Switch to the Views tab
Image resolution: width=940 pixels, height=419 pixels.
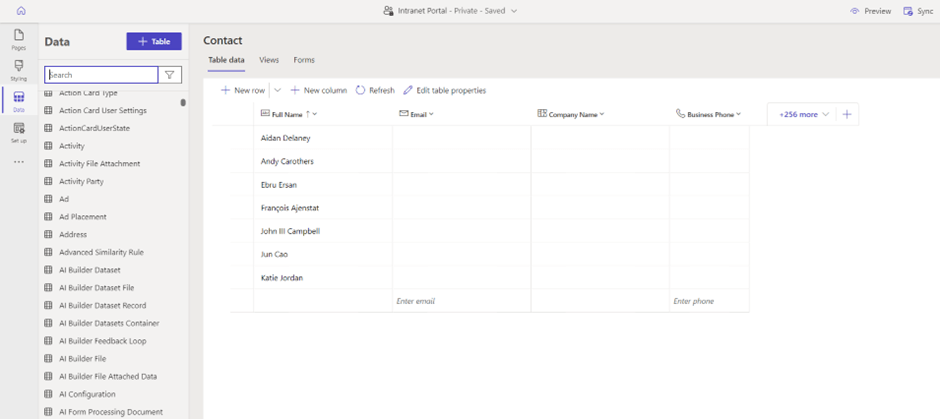(x=269, y=60)
